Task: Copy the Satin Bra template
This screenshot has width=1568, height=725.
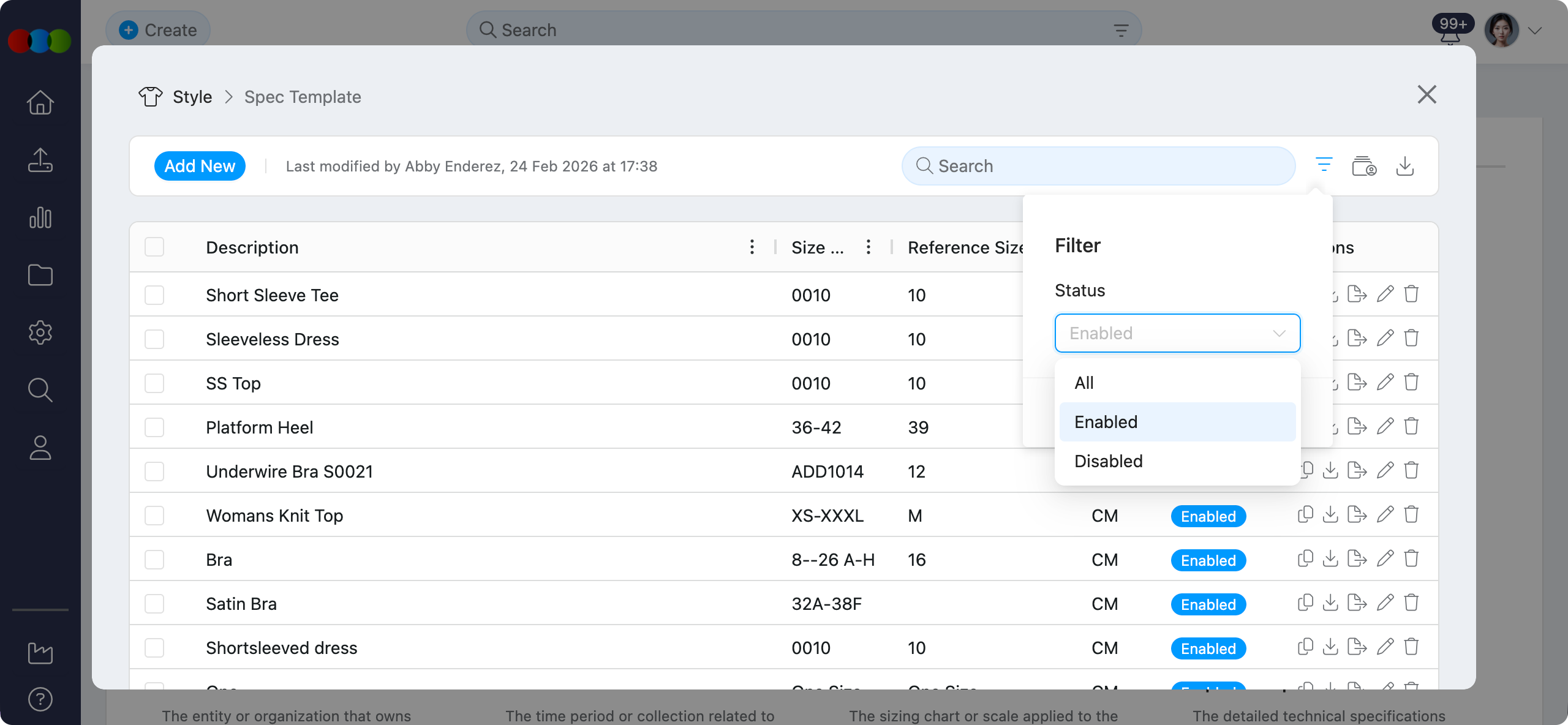Action: [x=1305, y=603]
